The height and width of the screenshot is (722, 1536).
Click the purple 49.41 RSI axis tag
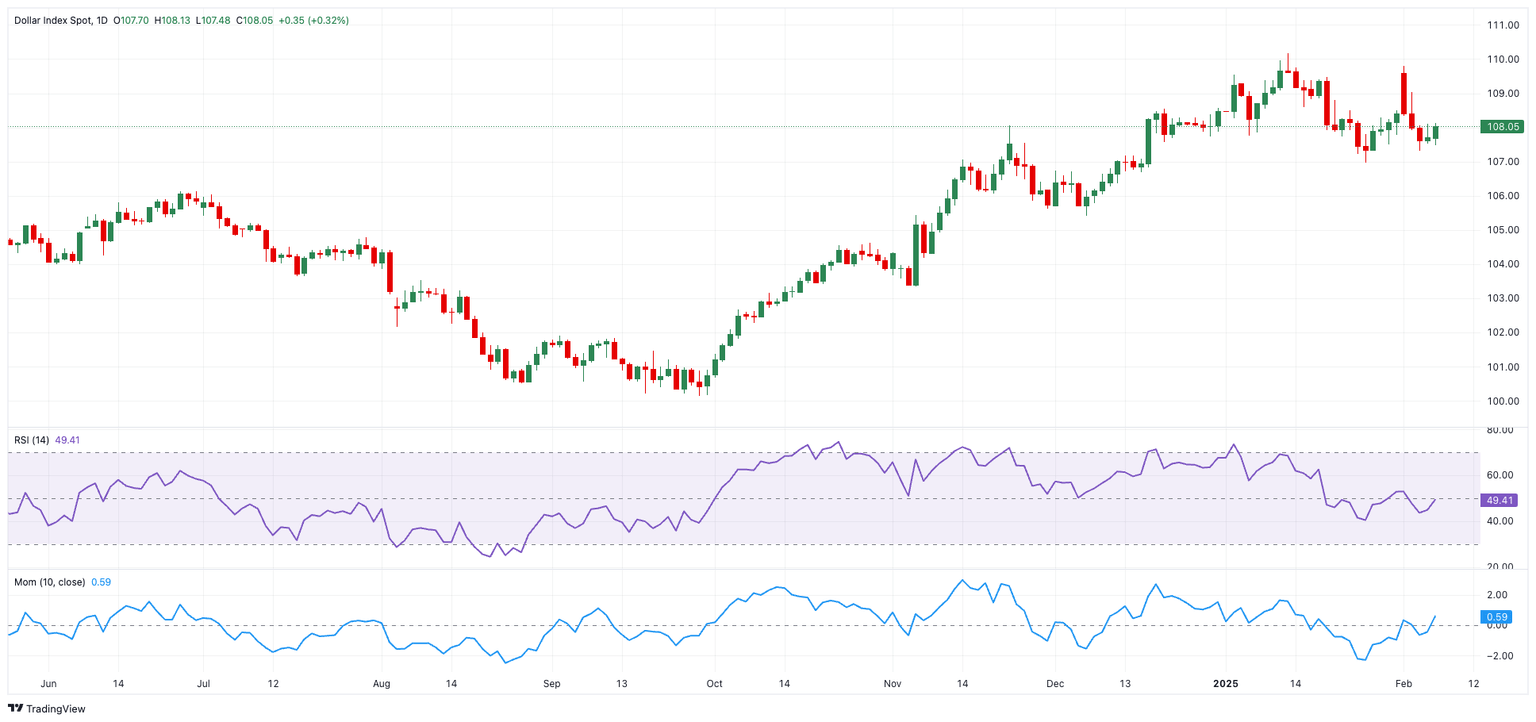[x=1502, y=500]
